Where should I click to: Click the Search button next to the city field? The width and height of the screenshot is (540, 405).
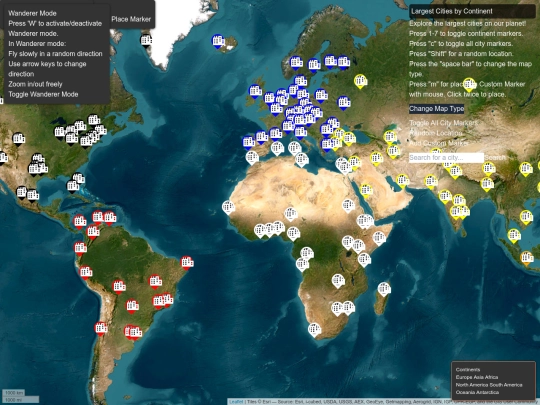tap(495, 158)
